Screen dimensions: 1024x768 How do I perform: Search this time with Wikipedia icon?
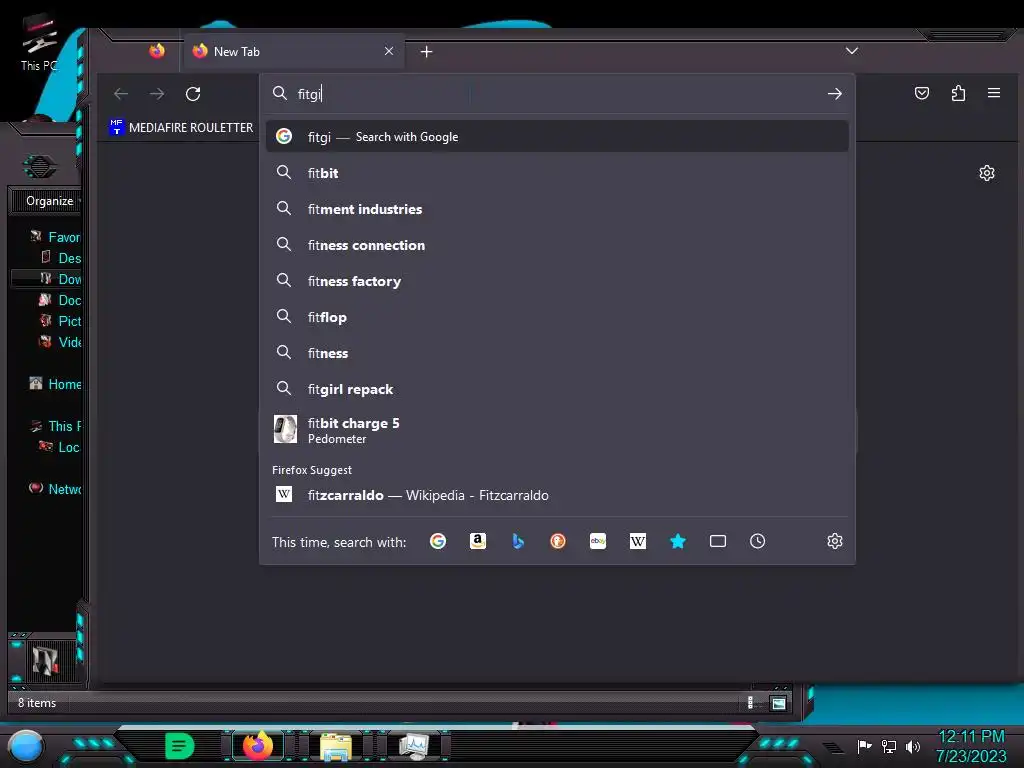pos(637,541)
